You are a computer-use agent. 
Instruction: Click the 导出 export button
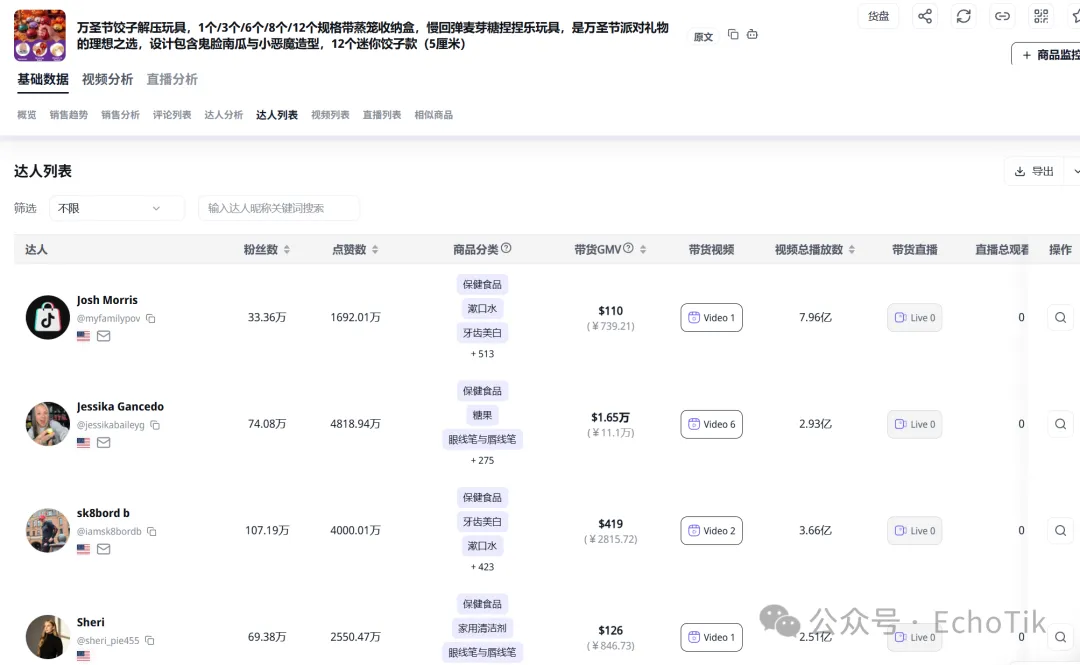(x=1035, y=172)
